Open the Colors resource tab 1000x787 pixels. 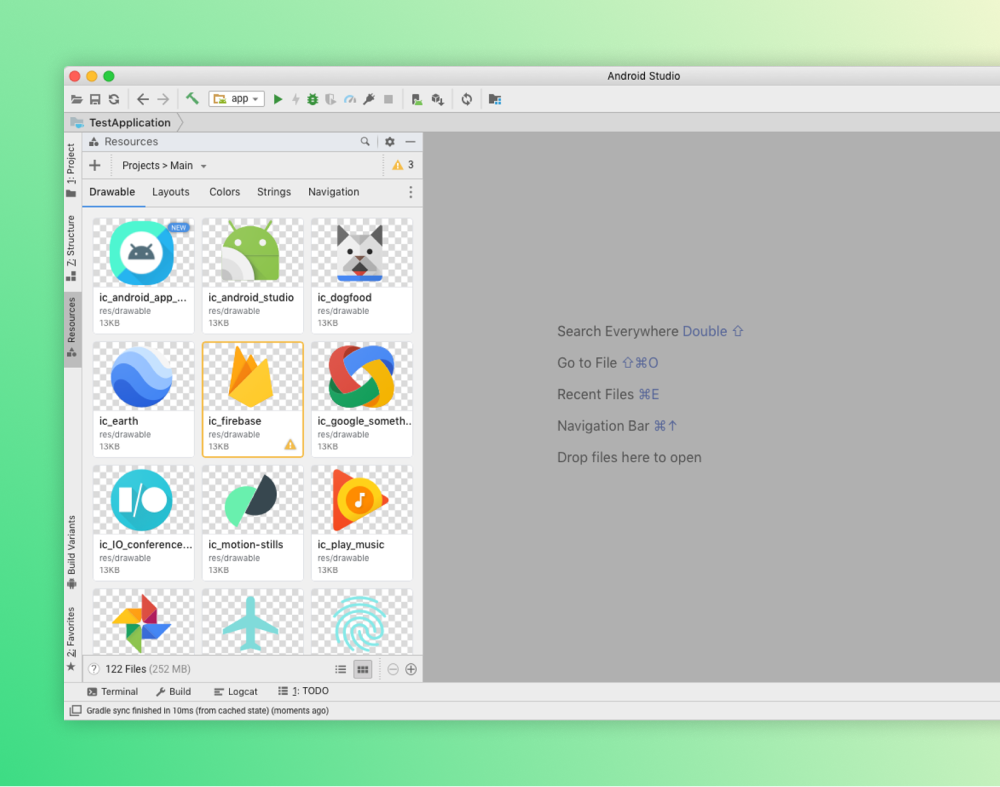[x=224, y=192]
